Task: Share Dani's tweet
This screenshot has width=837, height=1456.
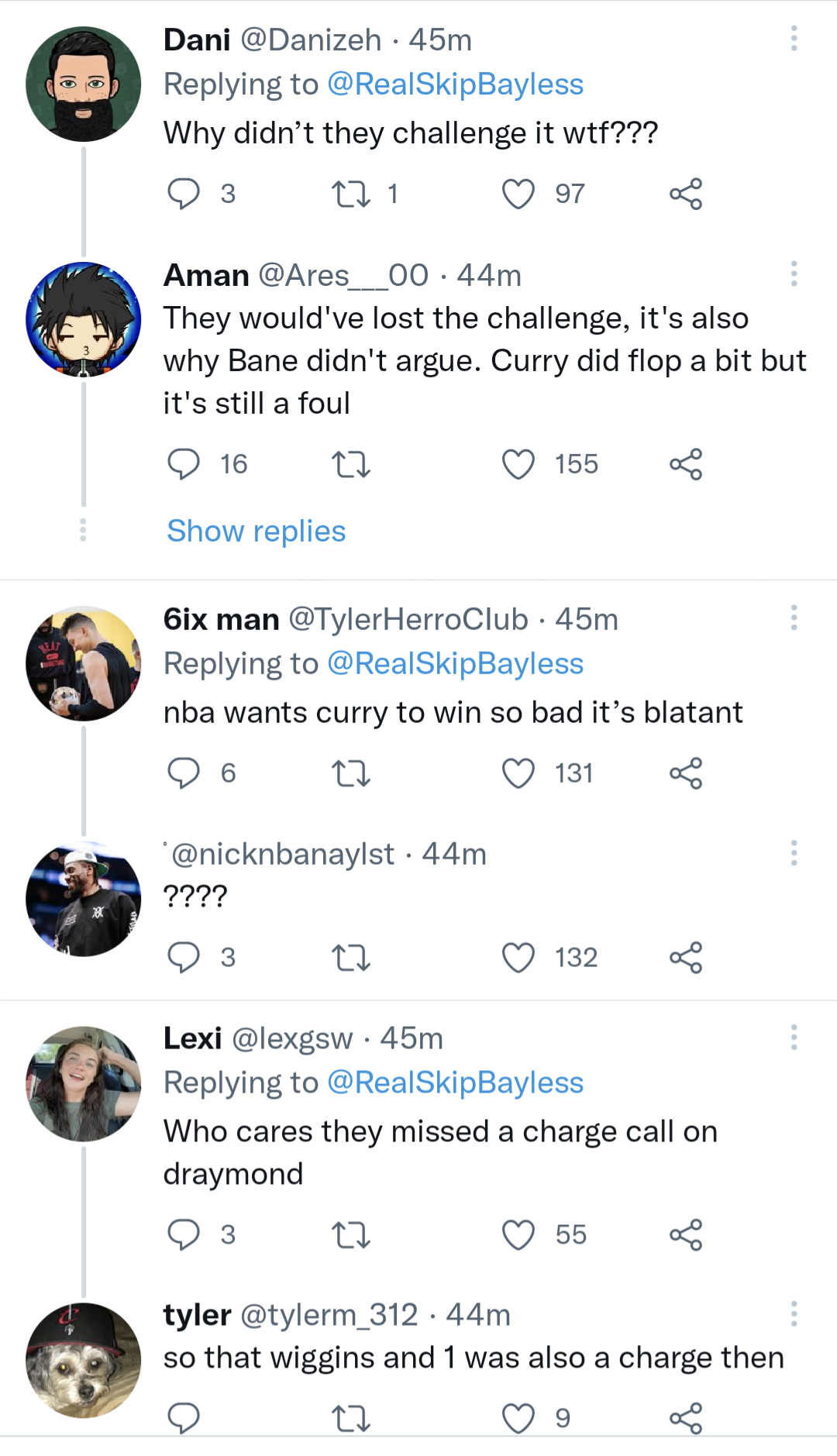Action: pyautogui.click(x=686, y=194)
